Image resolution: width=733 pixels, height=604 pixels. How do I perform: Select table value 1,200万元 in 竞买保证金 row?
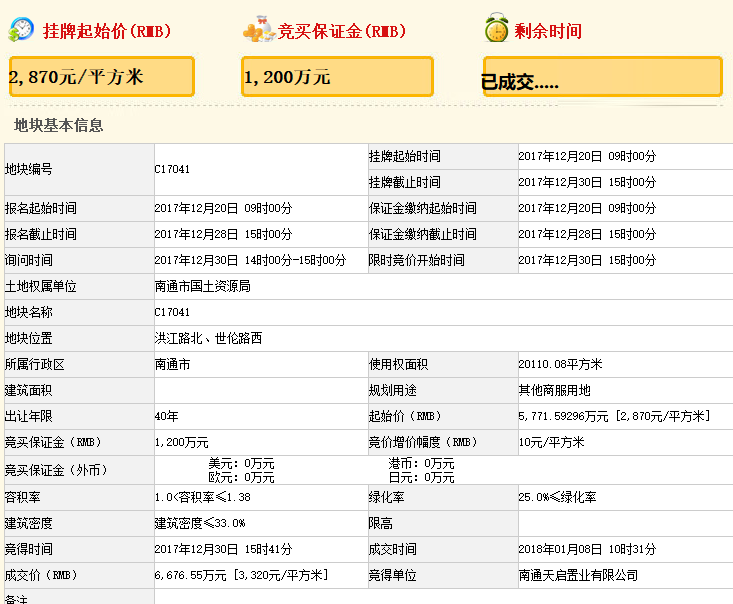(x=182, y=442)
